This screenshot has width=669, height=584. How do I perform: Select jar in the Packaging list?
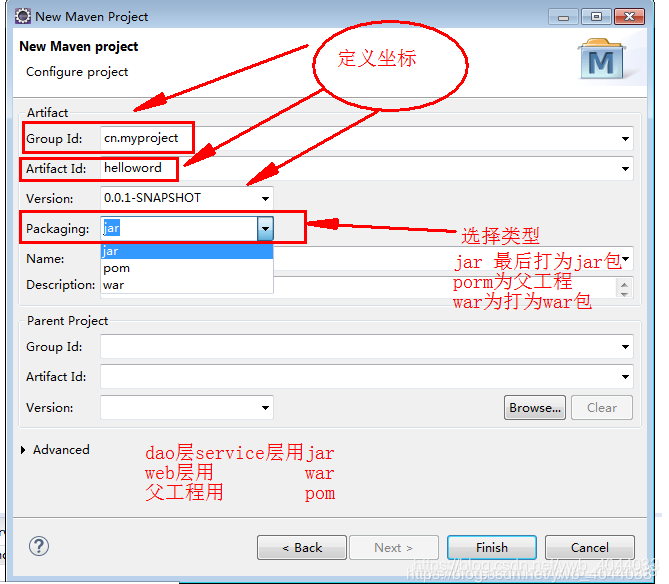[x=187, y=251]
